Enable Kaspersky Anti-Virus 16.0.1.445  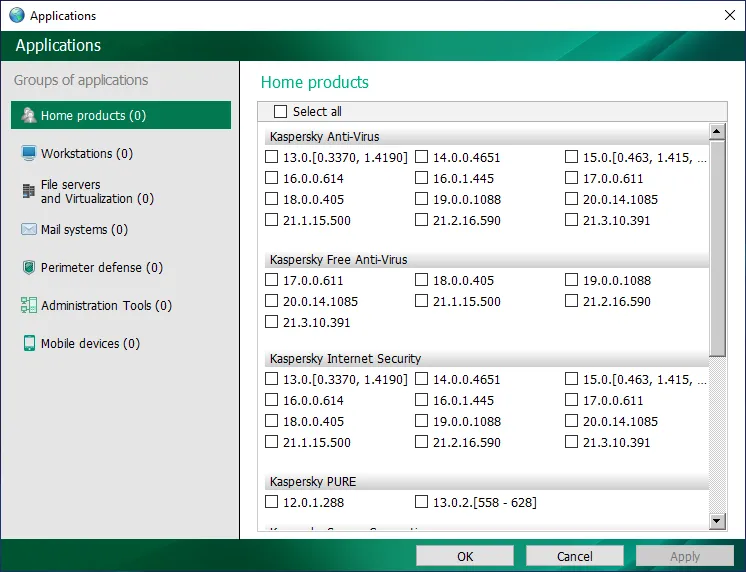click(421, 178)
